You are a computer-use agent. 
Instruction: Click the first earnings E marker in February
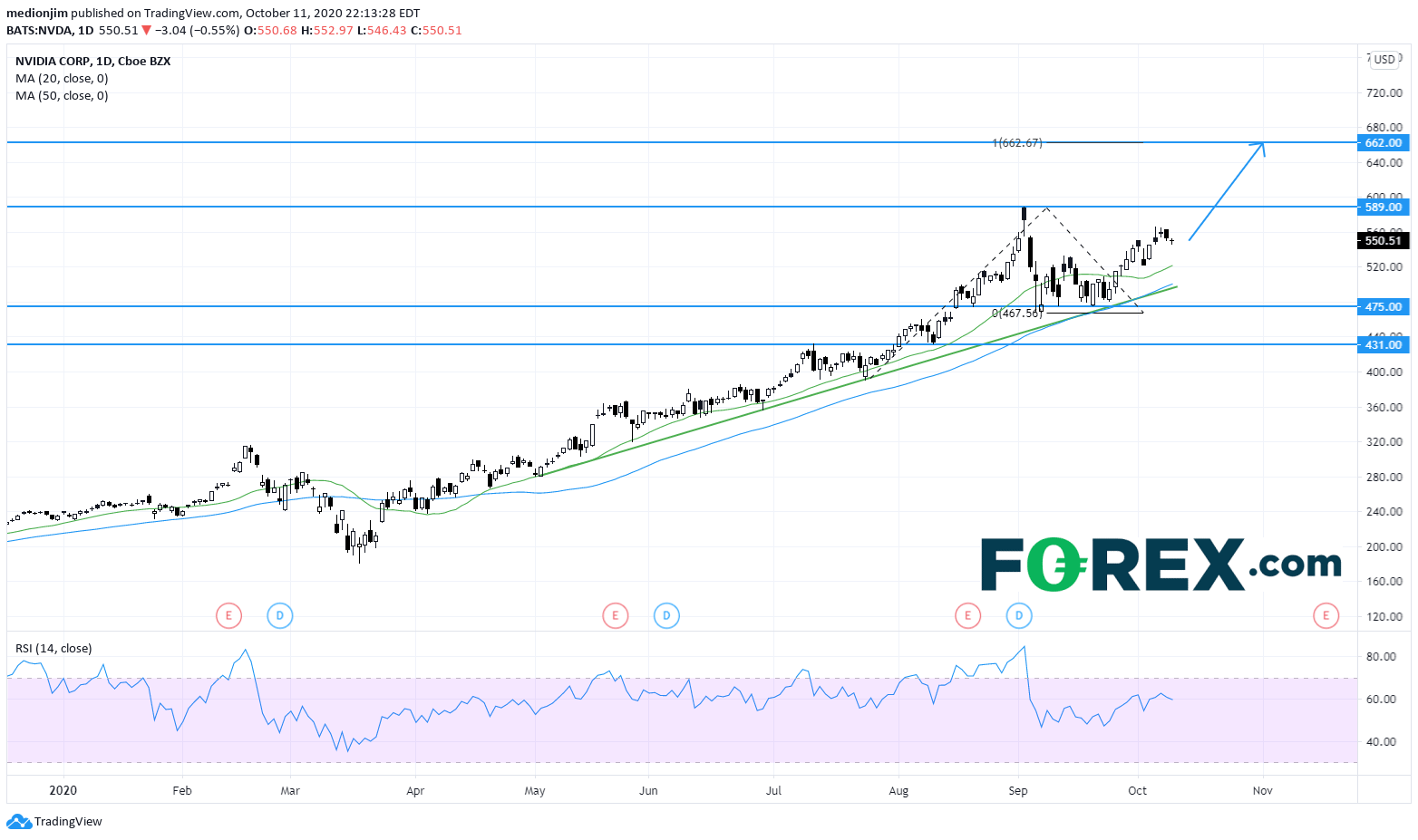coord(228,616)
